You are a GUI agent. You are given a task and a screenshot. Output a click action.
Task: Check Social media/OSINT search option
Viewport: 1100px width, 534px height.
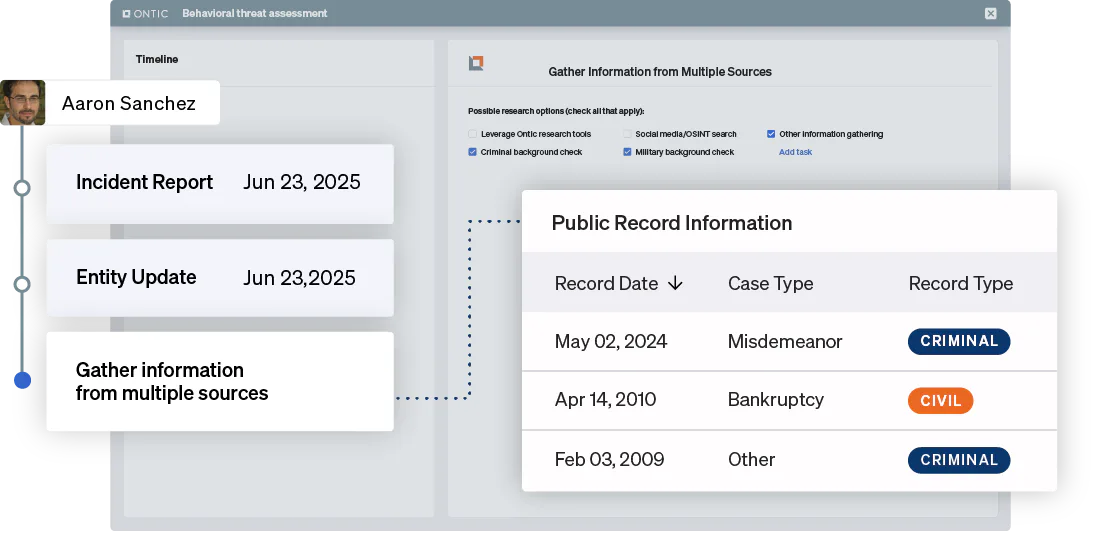coord(628,134)
